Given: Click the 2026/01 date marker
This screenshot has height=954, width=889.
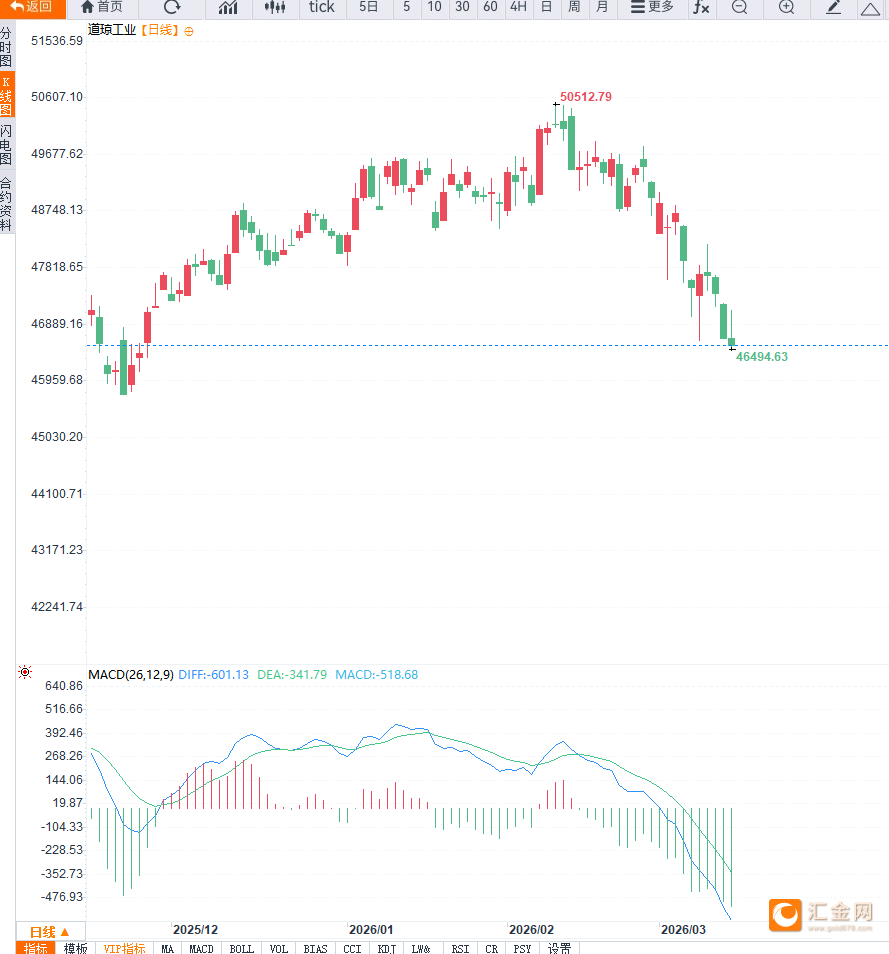Looking at the screenshot, I should (371, 930).
